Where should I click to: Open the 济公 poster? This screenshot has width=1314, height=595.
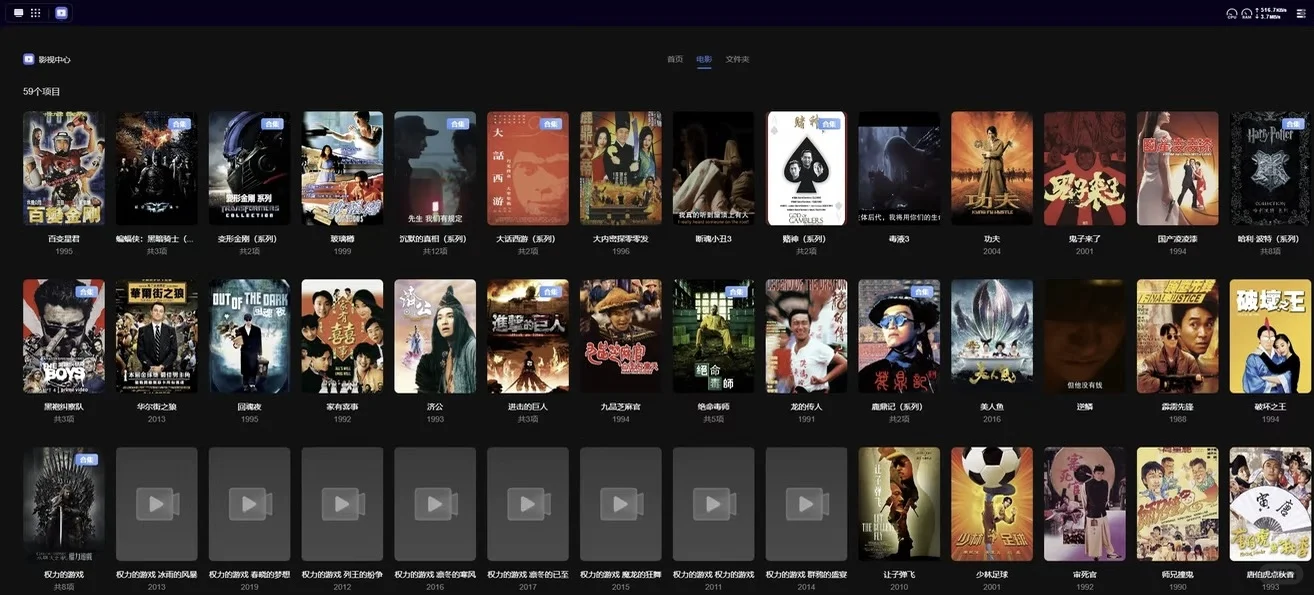click(435, 336)
